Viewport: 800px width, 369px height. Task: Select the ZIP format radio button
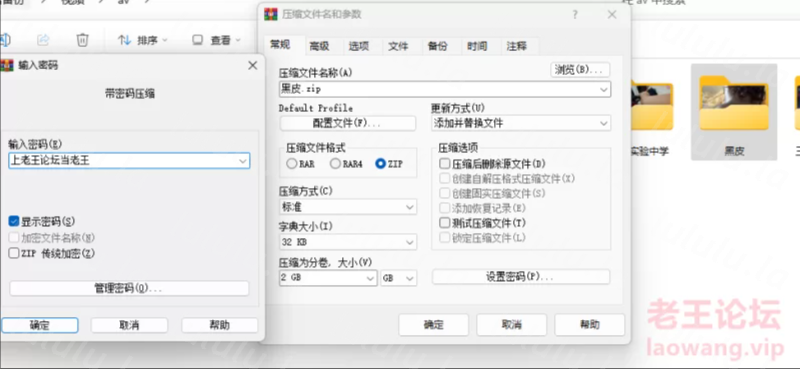click(x=380, y=164)
